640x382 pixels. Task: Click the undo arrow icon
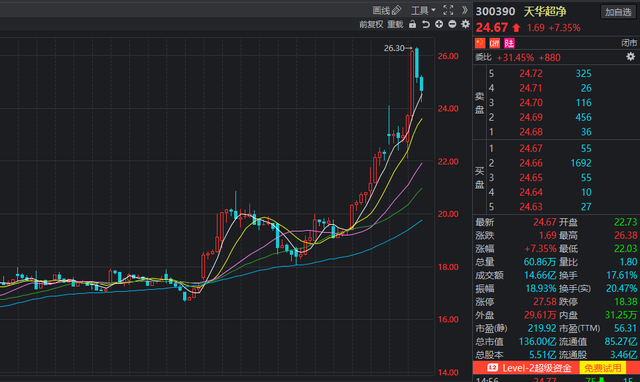(426, 24)
